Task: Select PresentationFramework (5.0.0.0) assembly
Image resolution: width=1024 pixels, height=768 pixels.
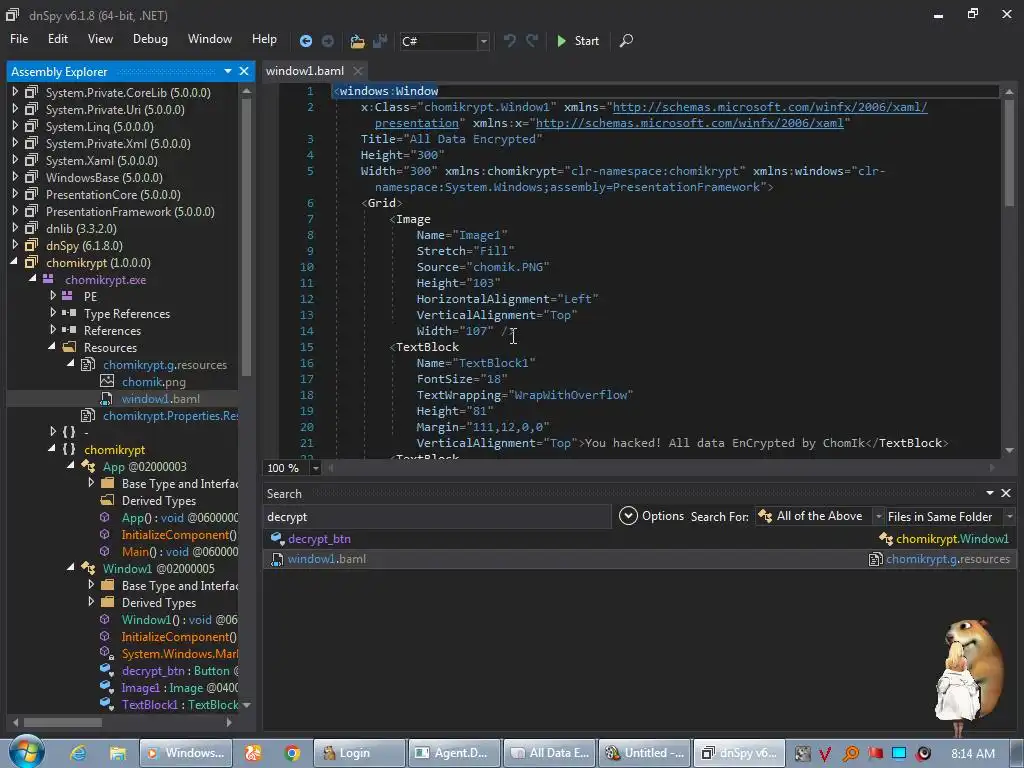Action: tap(130, 212)
